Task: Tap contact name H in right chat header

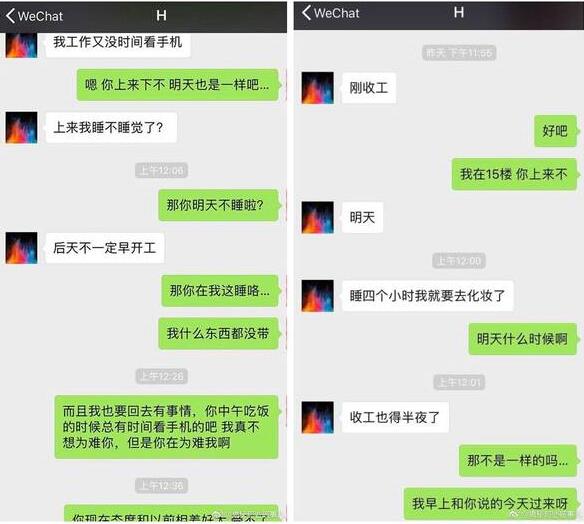Action: click(x=459, y=13)
